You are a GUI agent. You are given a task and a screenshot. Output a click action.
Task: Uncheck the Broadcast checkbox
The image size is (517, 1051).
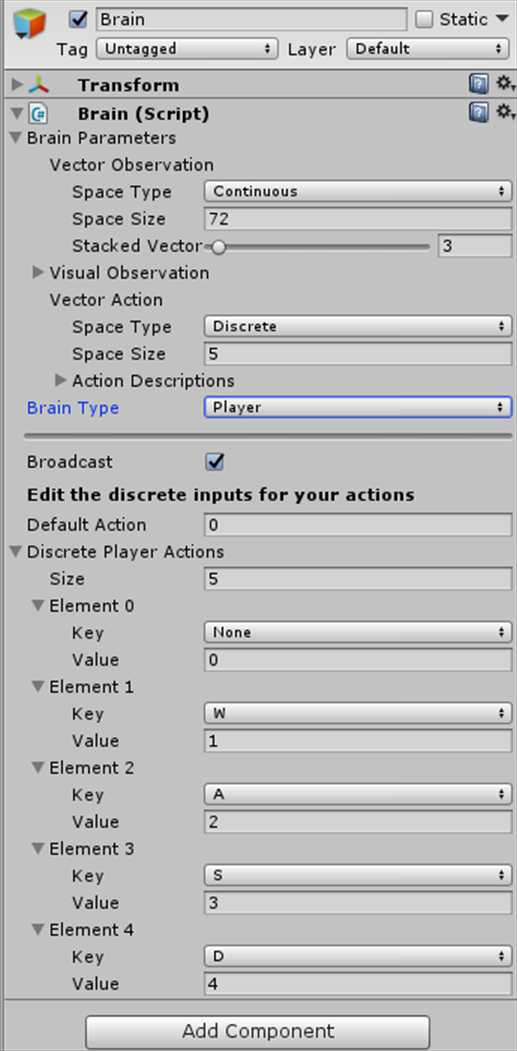click(x=215, y=462)
